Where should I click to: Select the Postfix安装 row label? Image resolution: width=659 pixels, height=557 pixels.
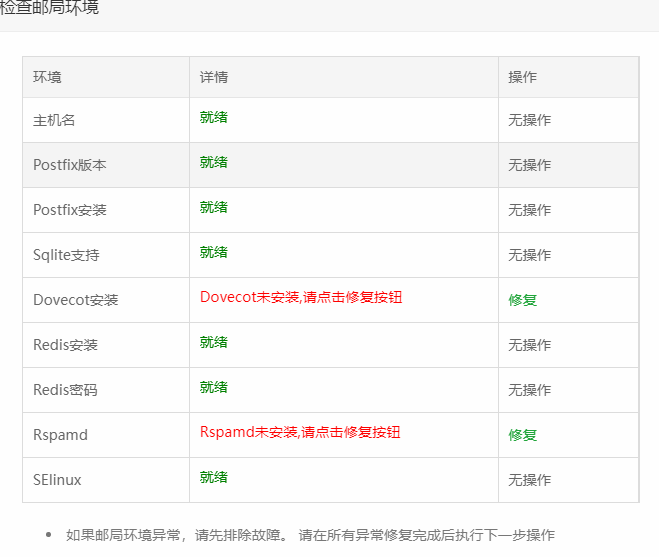[x=70, y=210]
